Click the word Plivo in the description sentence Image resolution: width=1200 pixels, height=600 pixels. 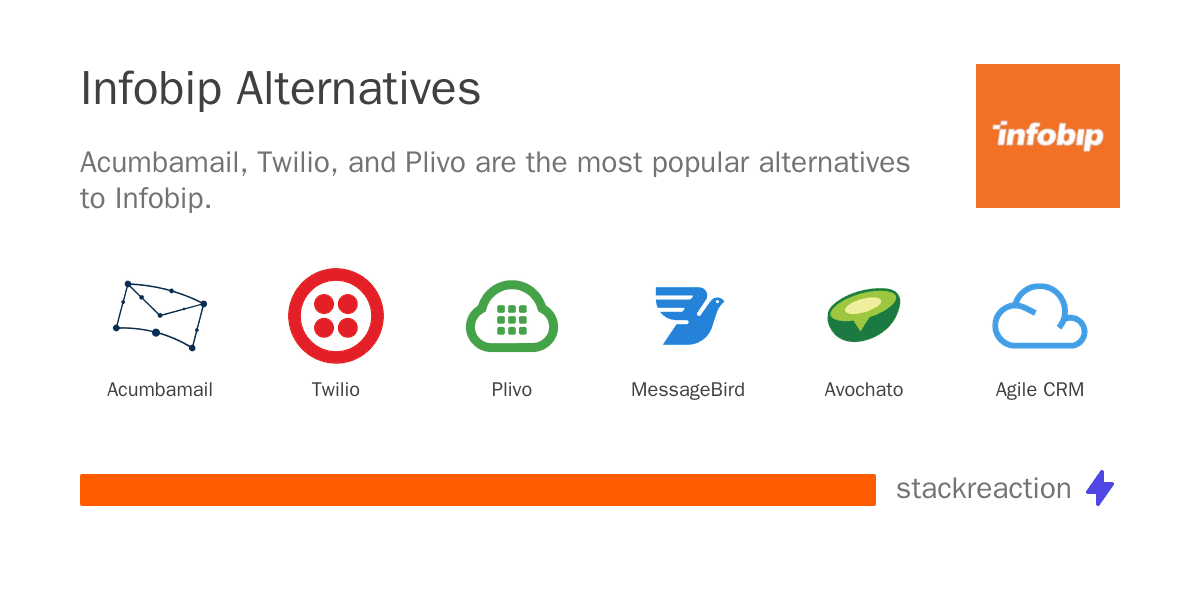coord(436,162)
